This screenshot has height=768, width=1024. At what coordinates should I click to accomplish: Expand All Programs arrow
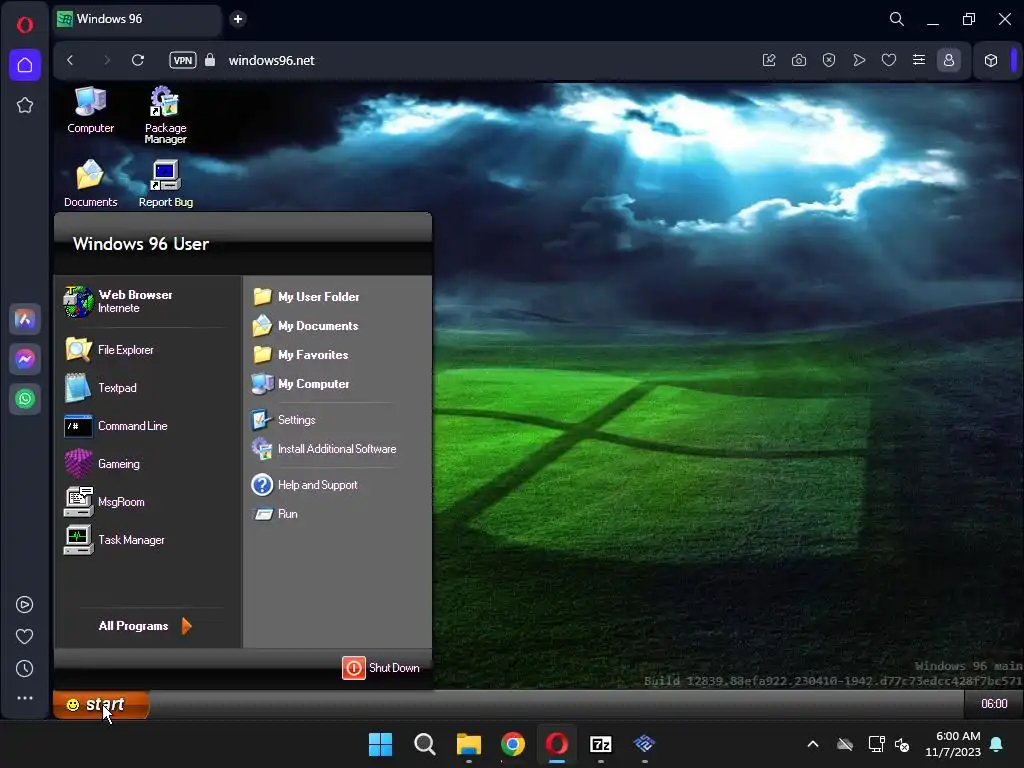[x=187, y=626]
